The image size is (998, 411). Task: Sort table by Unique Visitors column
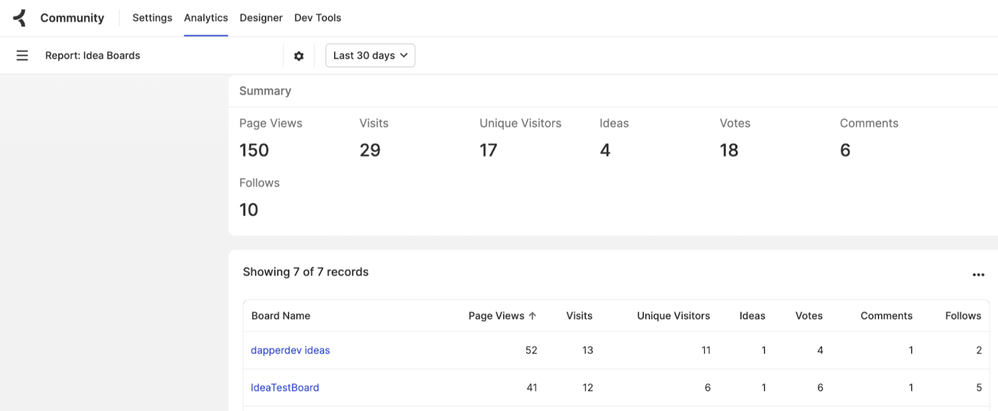(x=673, y=316)
